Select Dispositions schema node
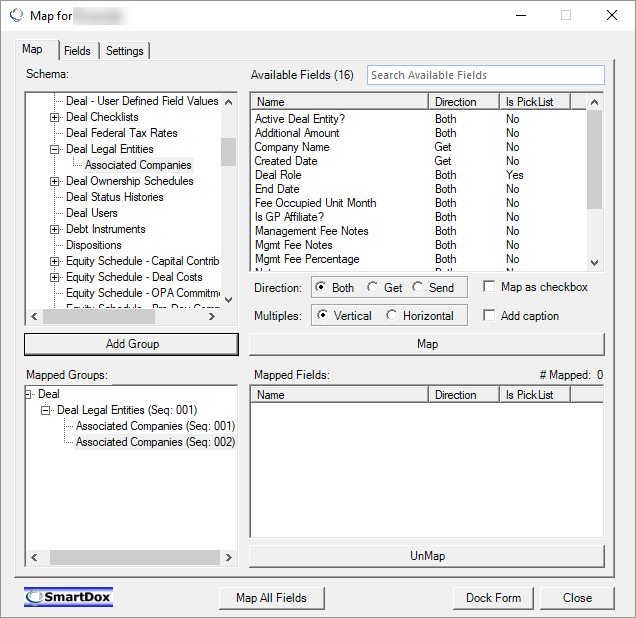The height and width of the screenshot is (618, 636). coord(94,245)
